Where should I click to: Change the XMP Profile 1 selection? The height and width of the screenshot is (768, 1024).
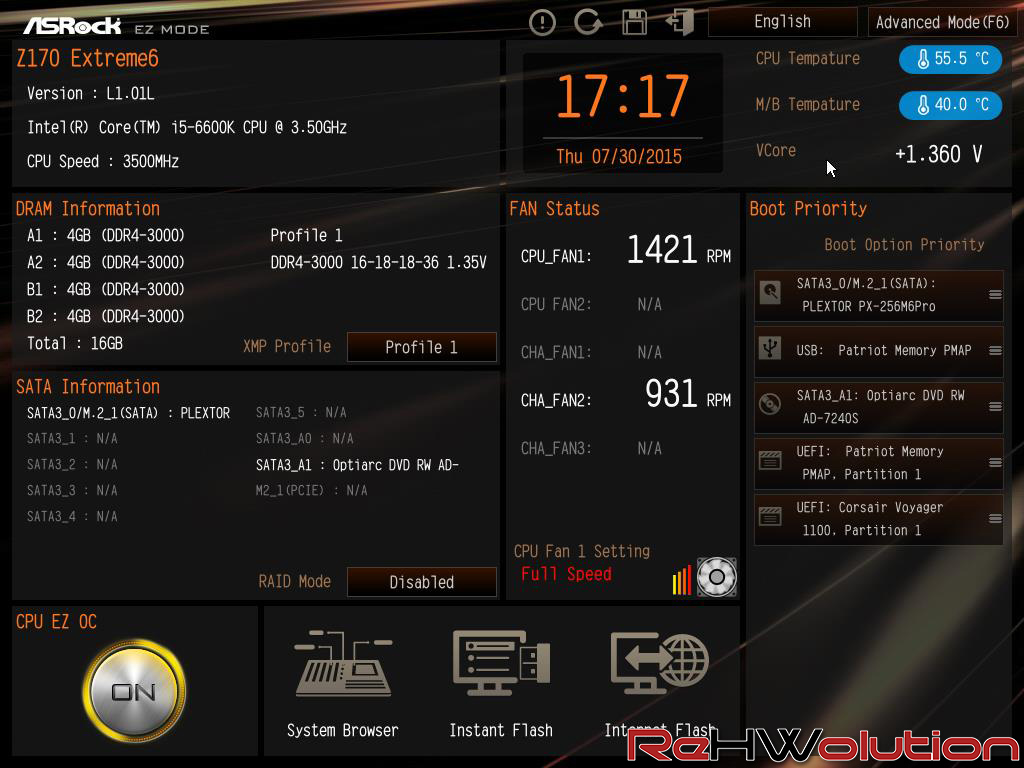tap(421, 347)
